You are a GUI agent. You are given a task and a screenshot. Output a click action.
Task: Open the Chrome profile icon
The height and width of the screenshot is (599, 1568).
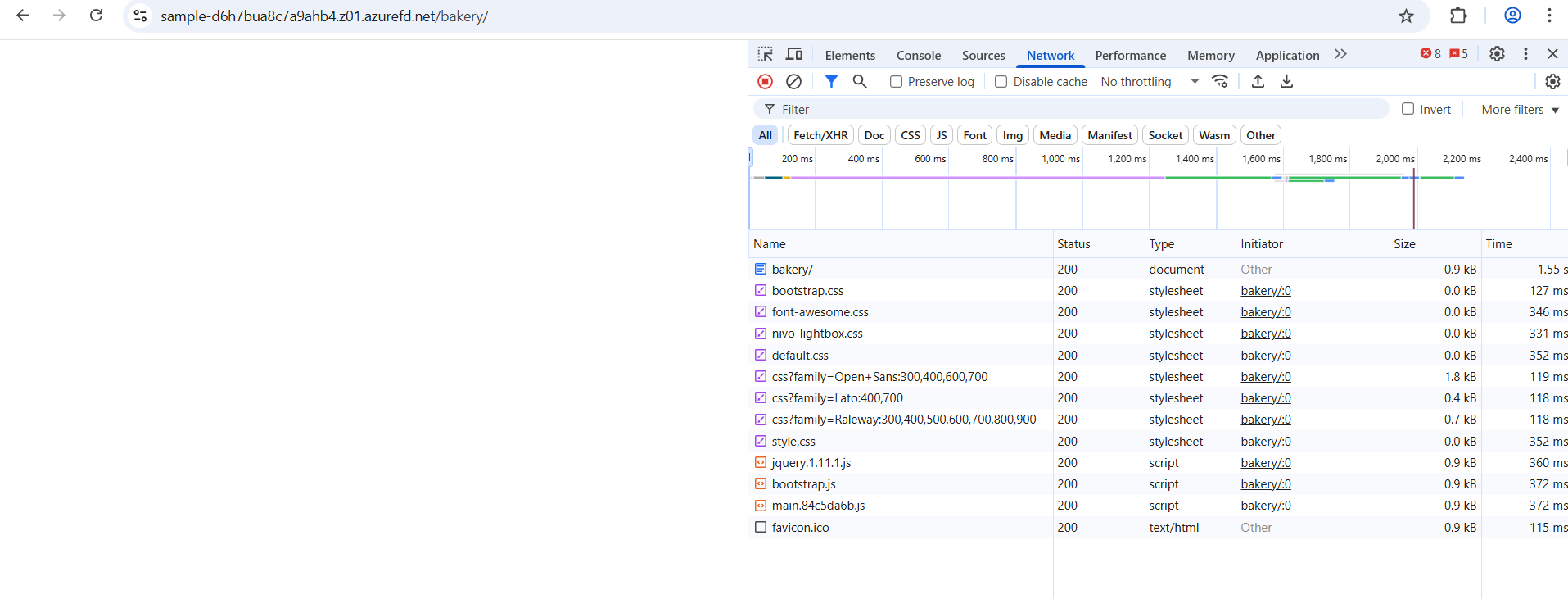coord(1512,16)
